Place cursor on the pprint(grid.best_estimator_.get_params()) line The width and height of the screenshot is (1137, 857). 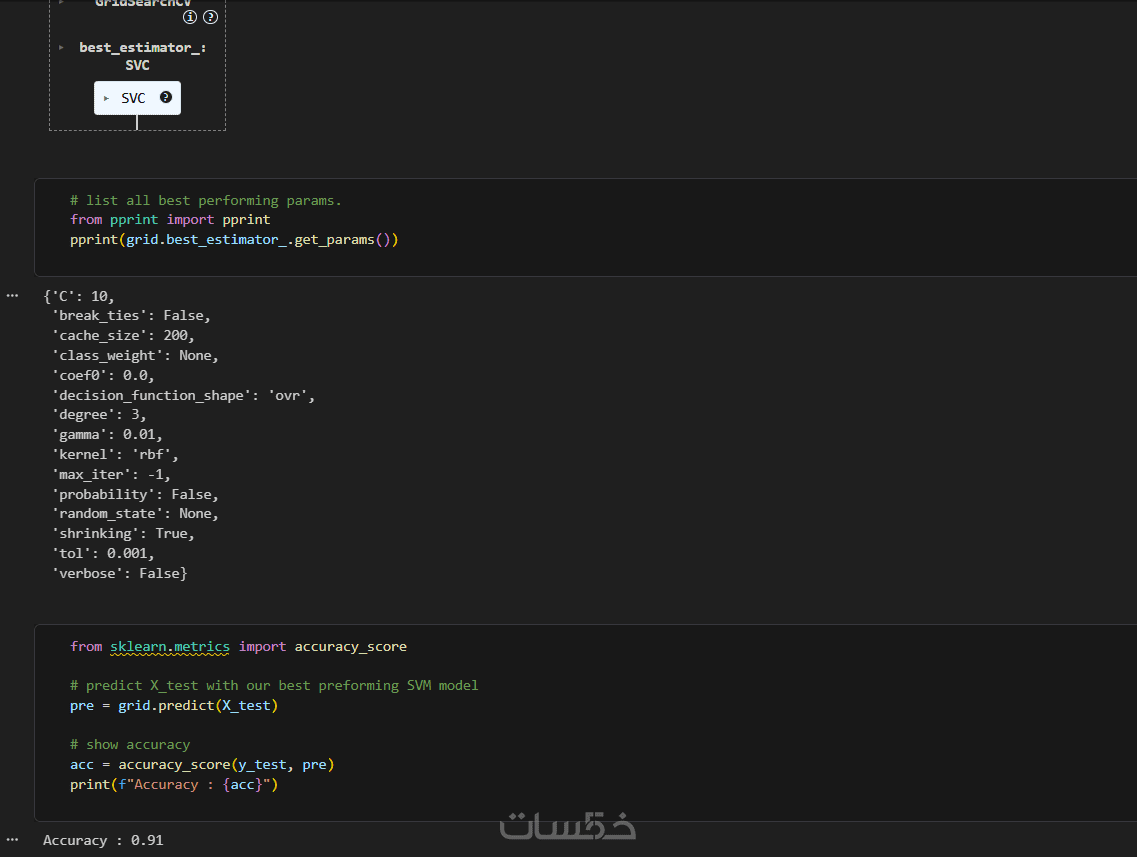234,239
